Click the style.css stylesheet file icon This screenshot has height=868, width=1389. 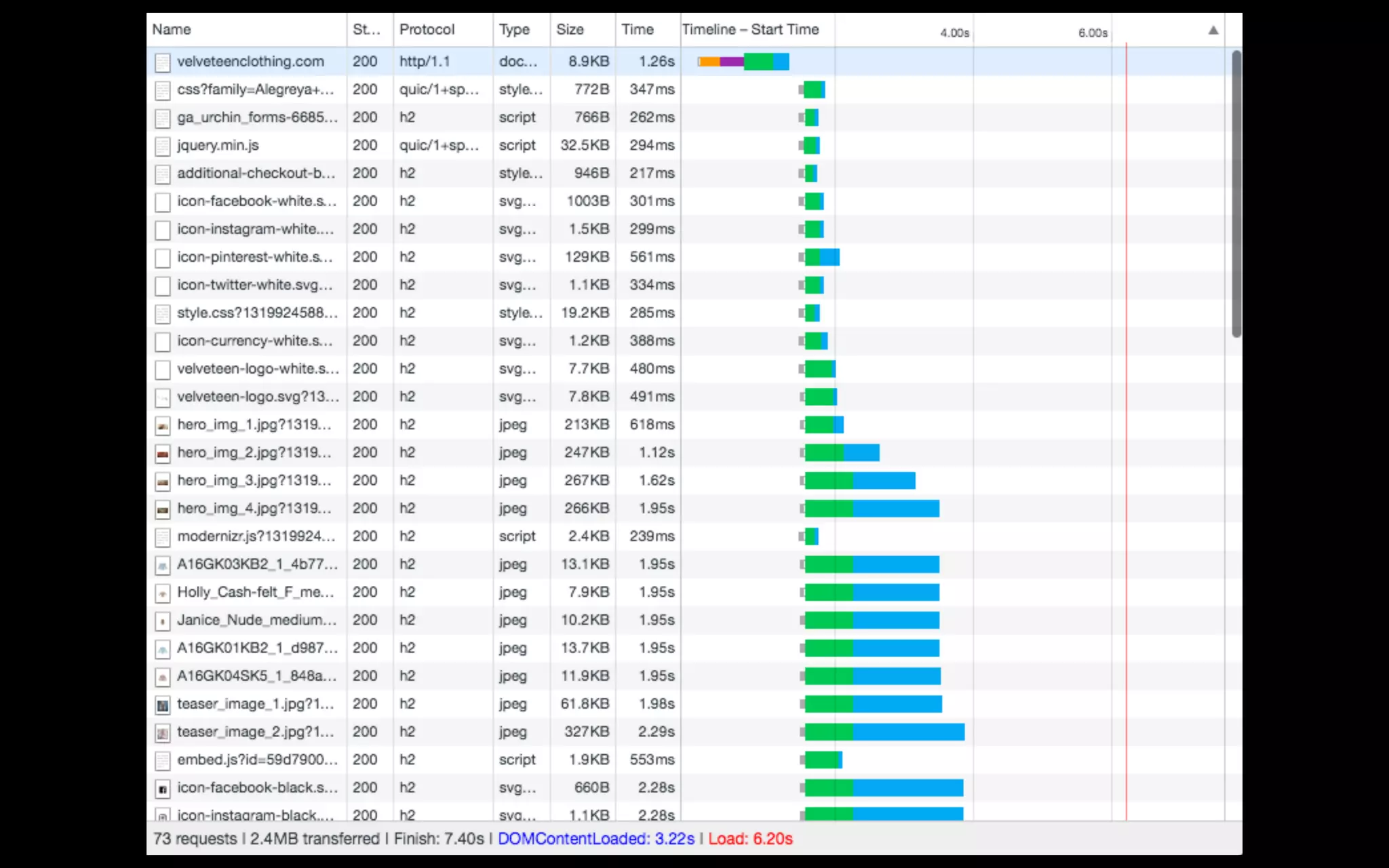[x=162, y=313]
